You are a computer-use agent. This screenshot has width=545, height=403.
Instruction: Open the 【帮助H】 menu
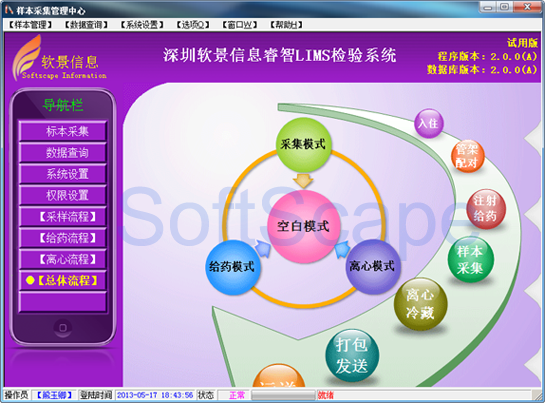tap(286, 25)
